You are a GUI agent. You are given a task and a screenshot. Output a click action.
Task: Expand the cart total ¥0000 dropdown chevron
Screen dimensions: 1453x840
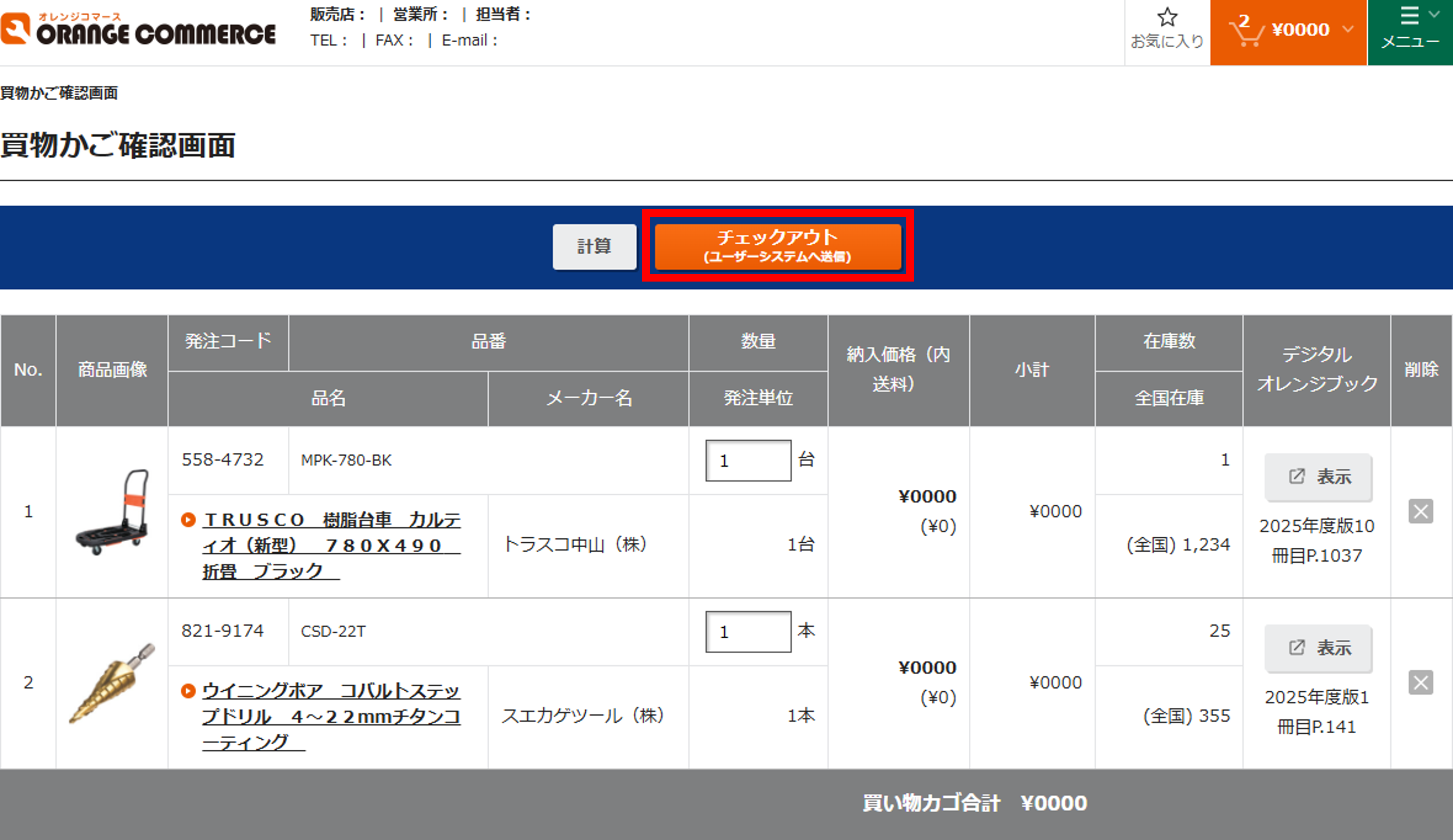pos(1348,29)
